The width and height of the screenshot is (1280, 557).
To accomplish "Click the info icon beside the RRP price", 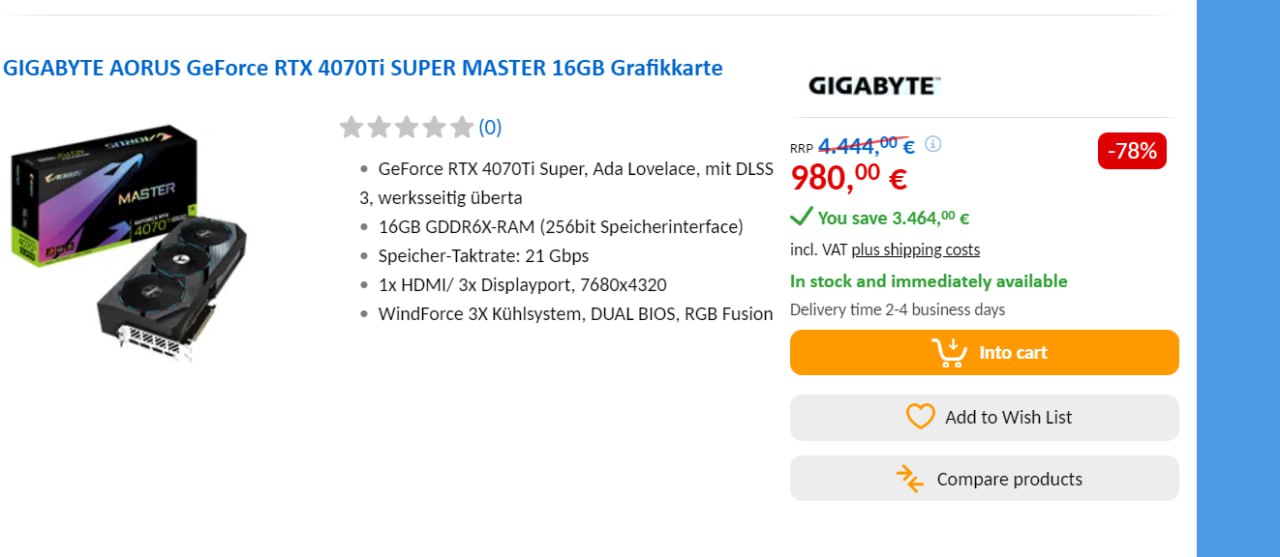I will 933,144.
